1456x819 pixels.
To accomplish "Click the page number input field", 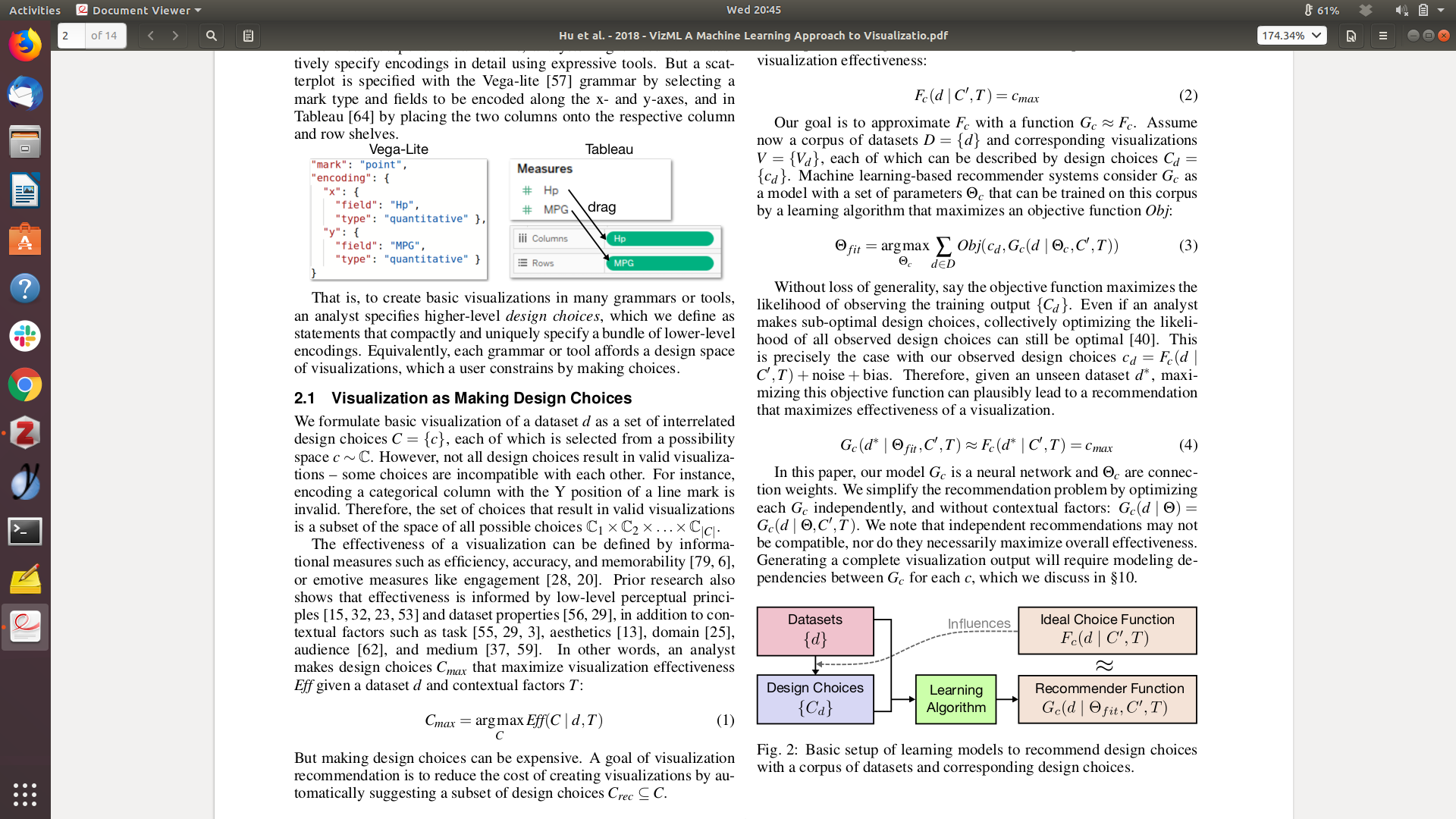I will (71, 36).
